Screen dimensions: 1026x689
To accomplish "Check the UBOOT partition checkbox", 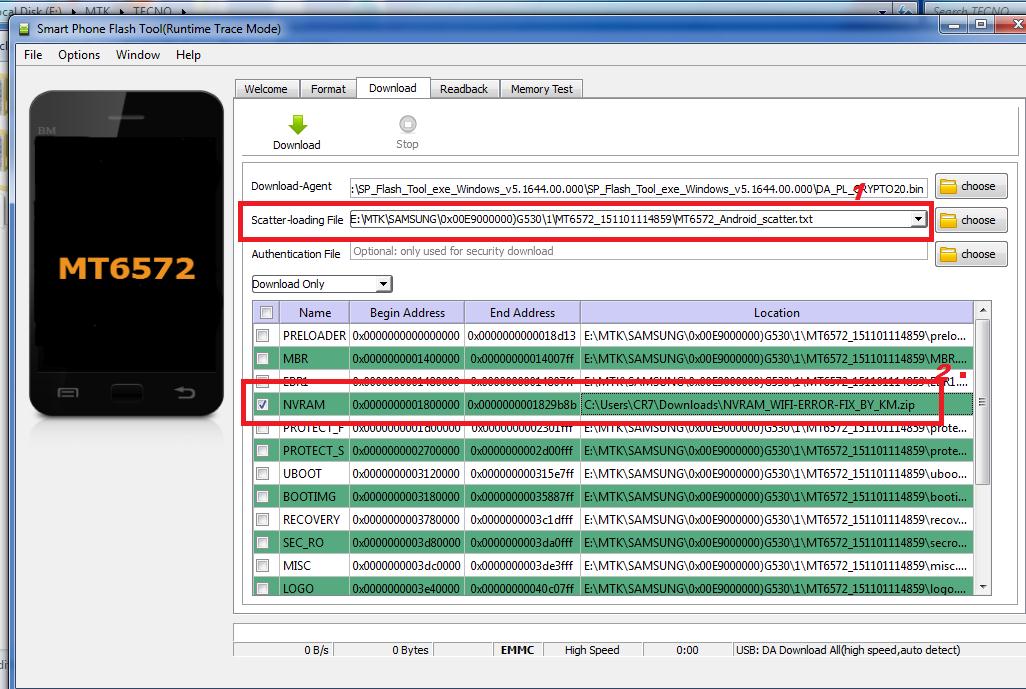I will point(262,474).
